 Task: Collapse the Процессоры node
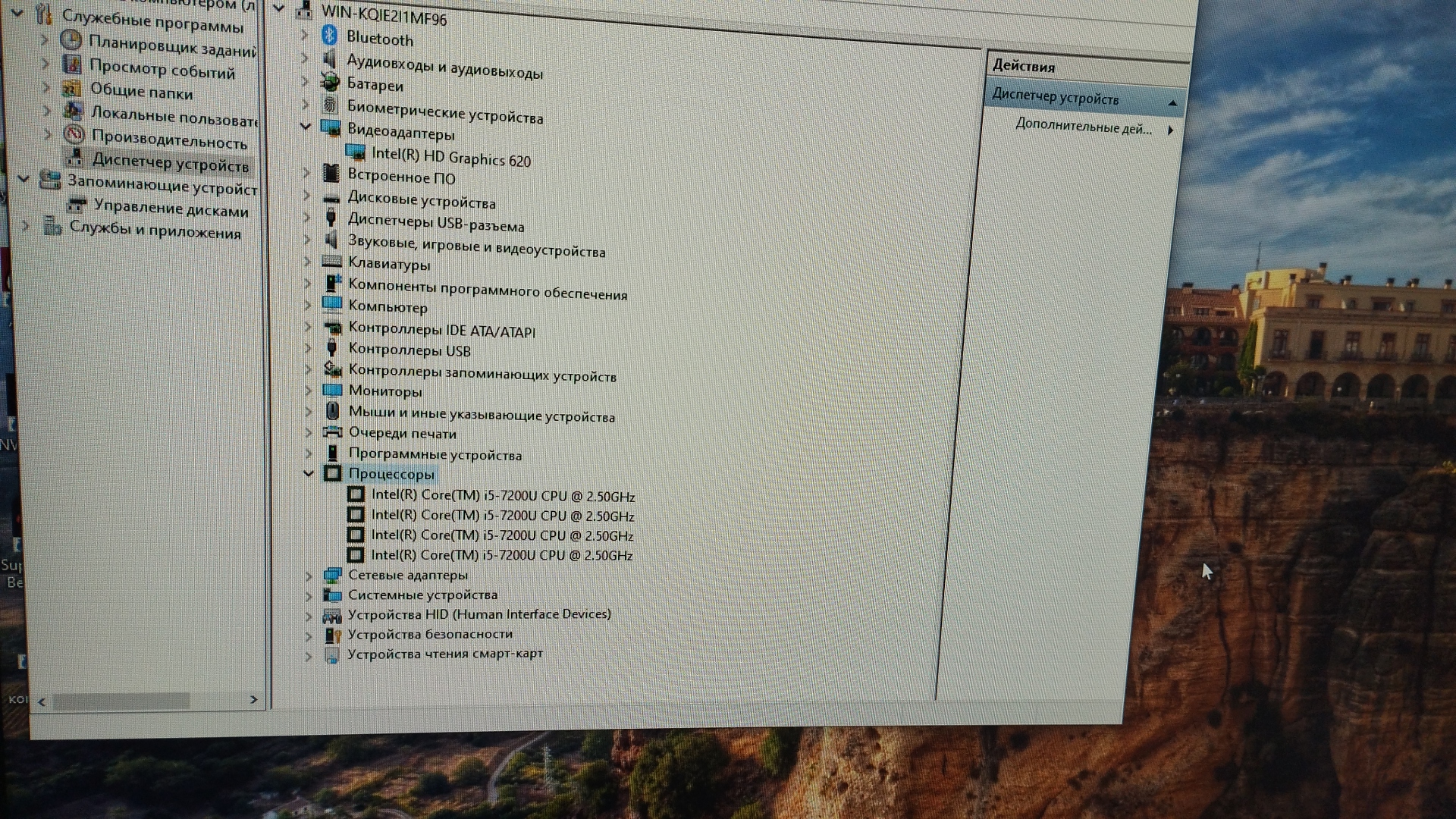point(308,473)
